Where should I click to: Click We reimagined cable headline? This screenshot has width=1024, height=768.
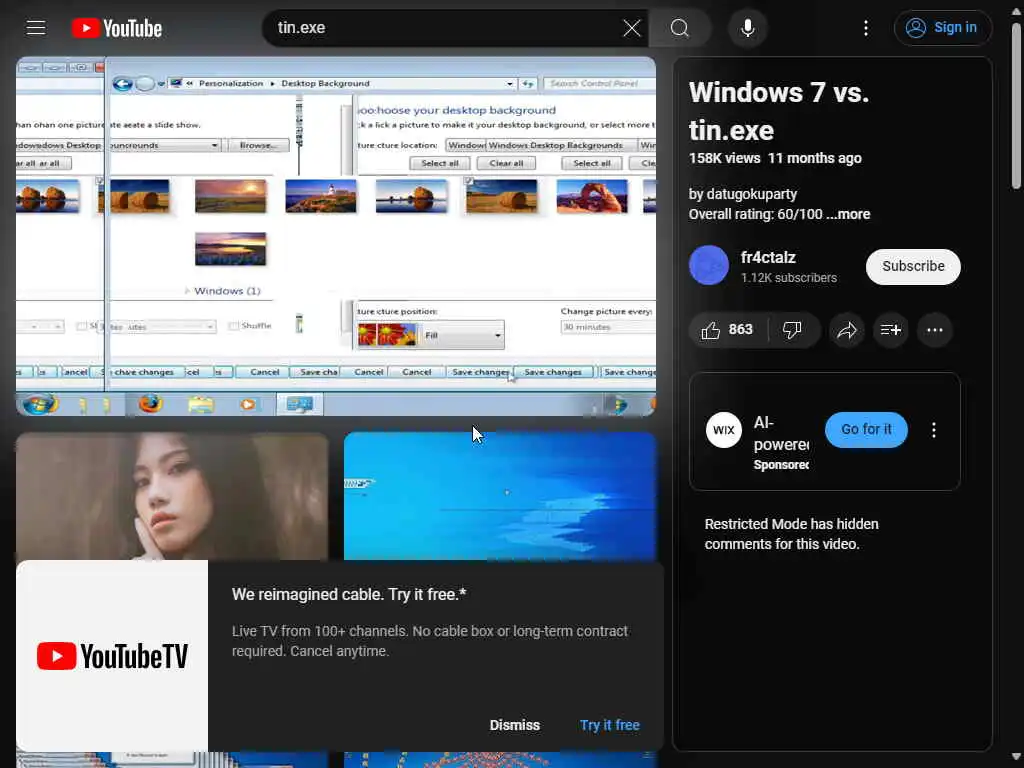(349, 594)
